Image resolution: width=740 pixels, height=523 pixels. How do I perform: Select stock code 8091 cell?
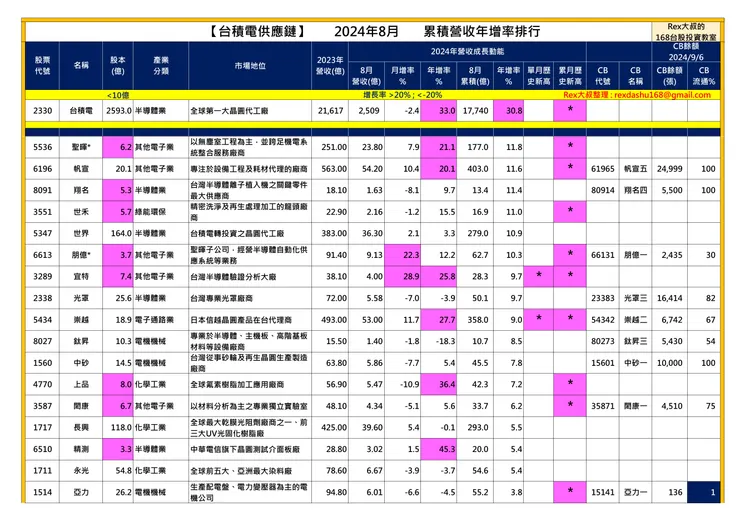(42, 190)
